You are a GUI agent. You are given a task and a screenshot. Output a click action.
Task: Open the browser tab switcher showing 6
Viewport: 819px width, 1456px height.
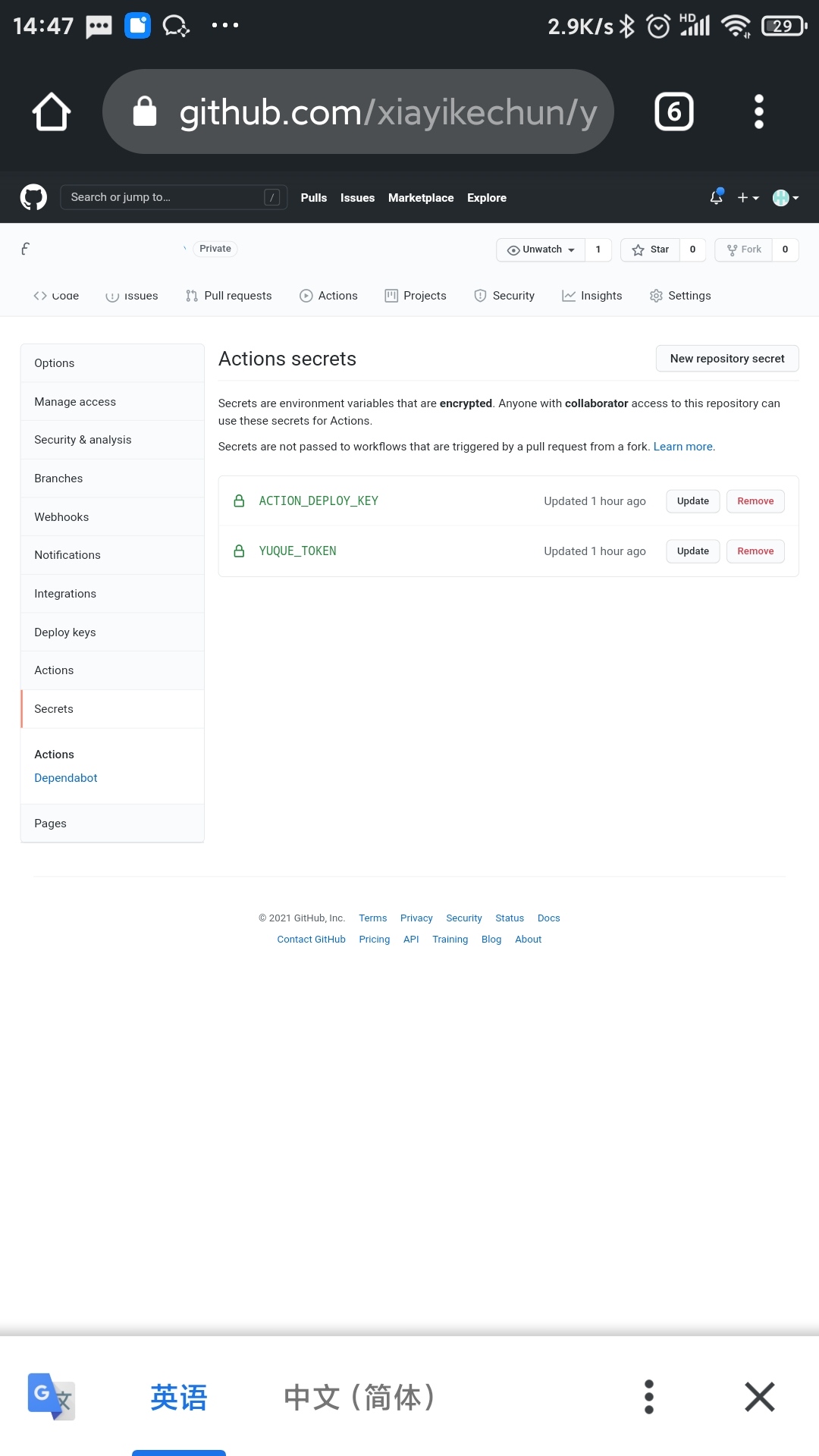coord(673,112)
